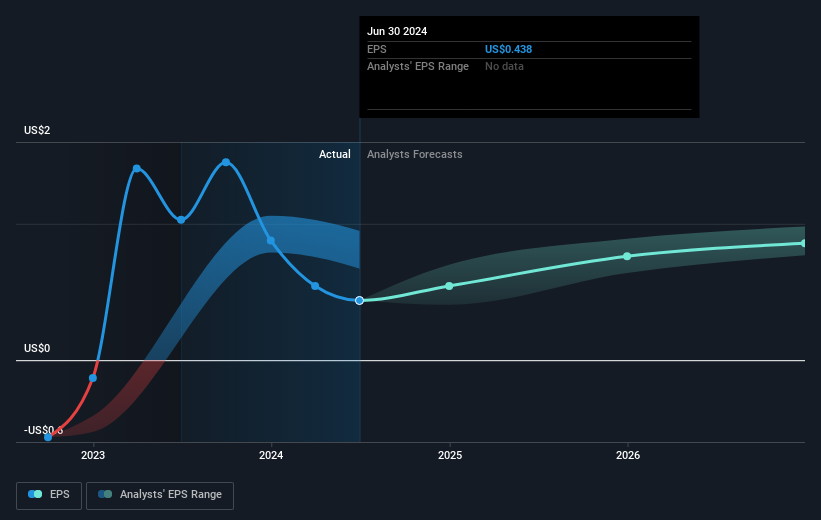Click the 2026 x-axis label
The image size is (821, 520).
click(x=628, y=456)
